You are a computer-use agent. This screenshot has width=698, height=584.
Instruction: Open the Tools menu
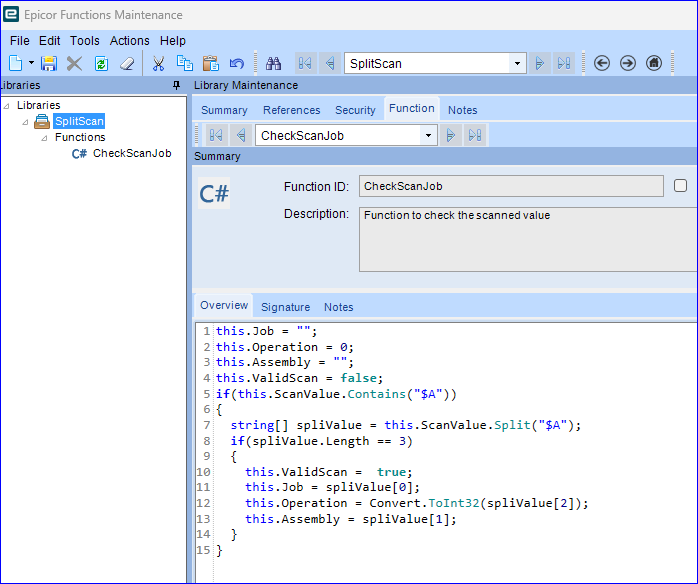pos(84,41)
